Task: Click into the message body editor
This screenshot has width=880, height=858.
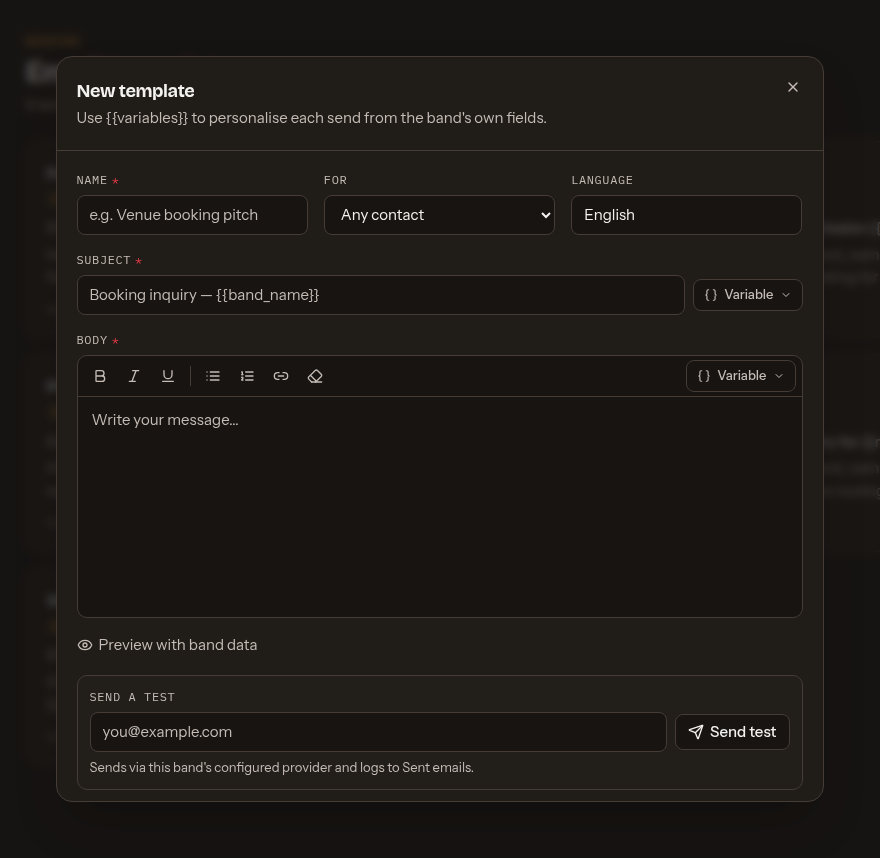Action: [x=439, y=507]
